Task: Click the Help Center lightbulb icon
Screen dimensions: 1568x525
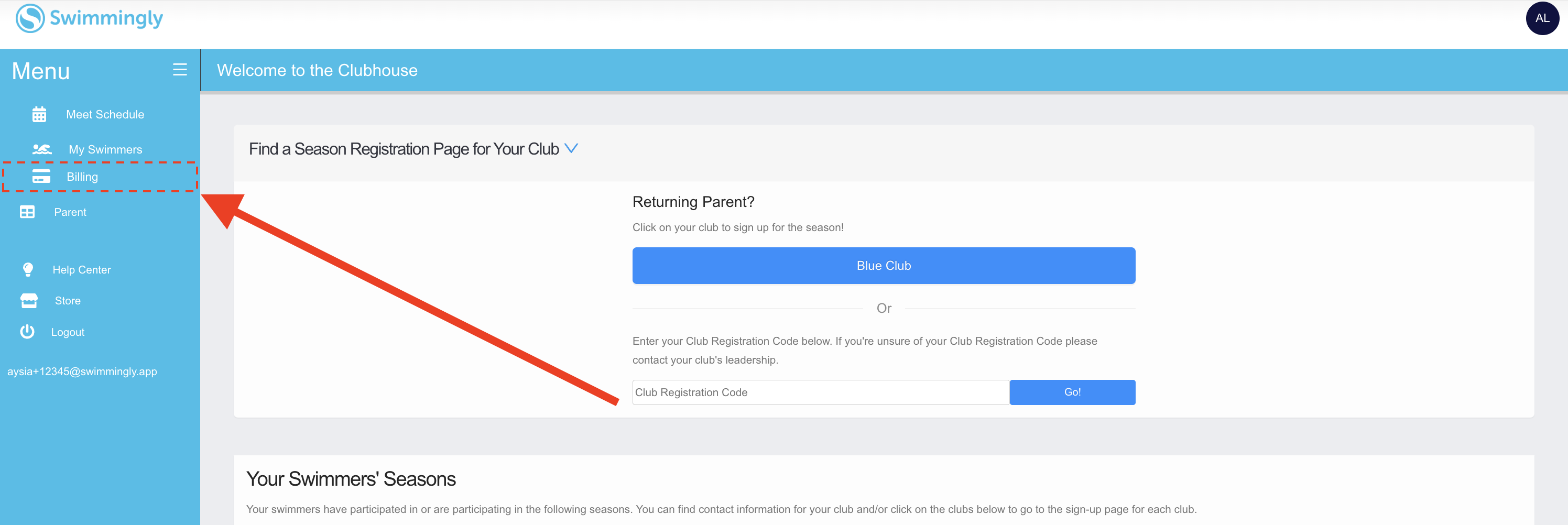Action: click(x=28, y=269)
